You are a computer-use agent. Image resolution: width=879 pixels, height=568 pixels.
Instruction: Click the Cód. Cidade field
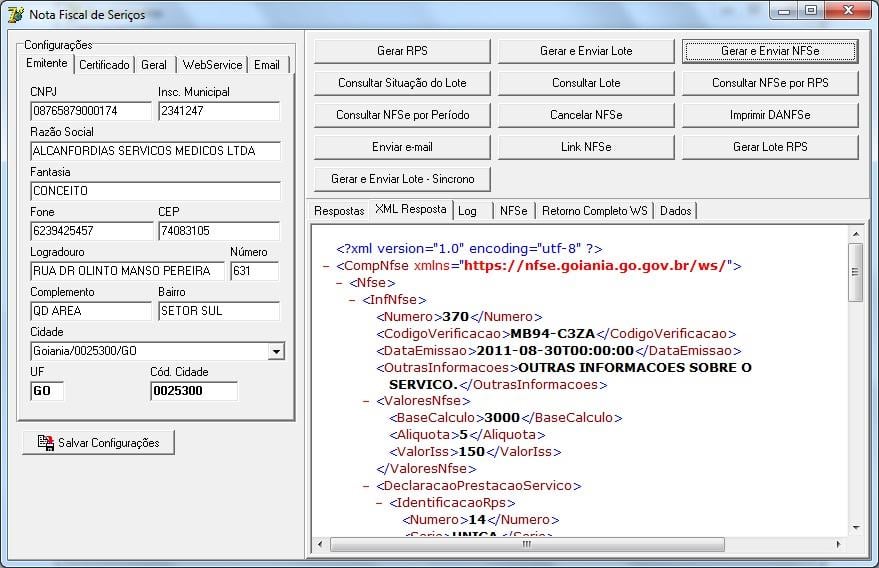click(x=194, y=391)
